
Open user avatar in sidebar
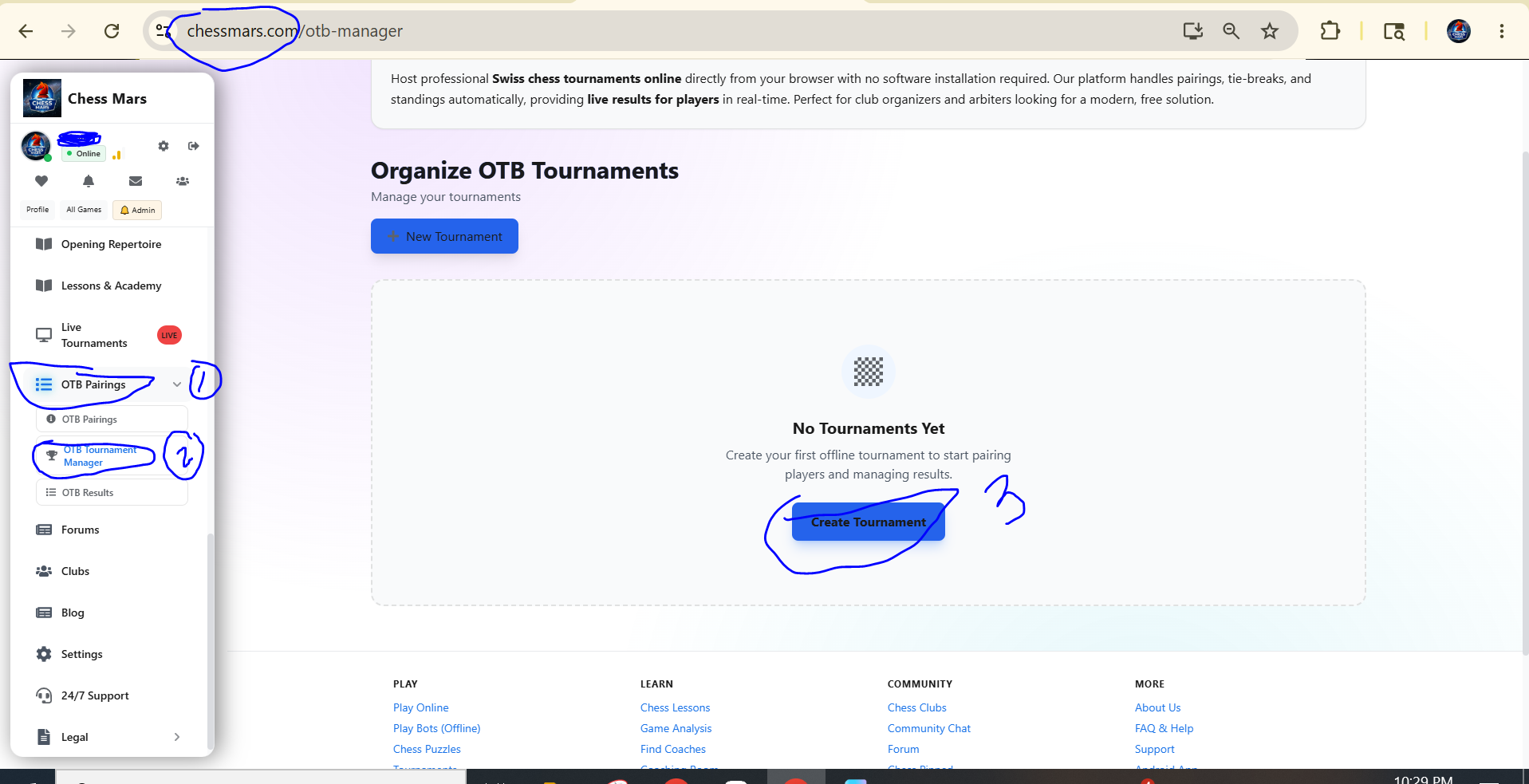point(36,146)
